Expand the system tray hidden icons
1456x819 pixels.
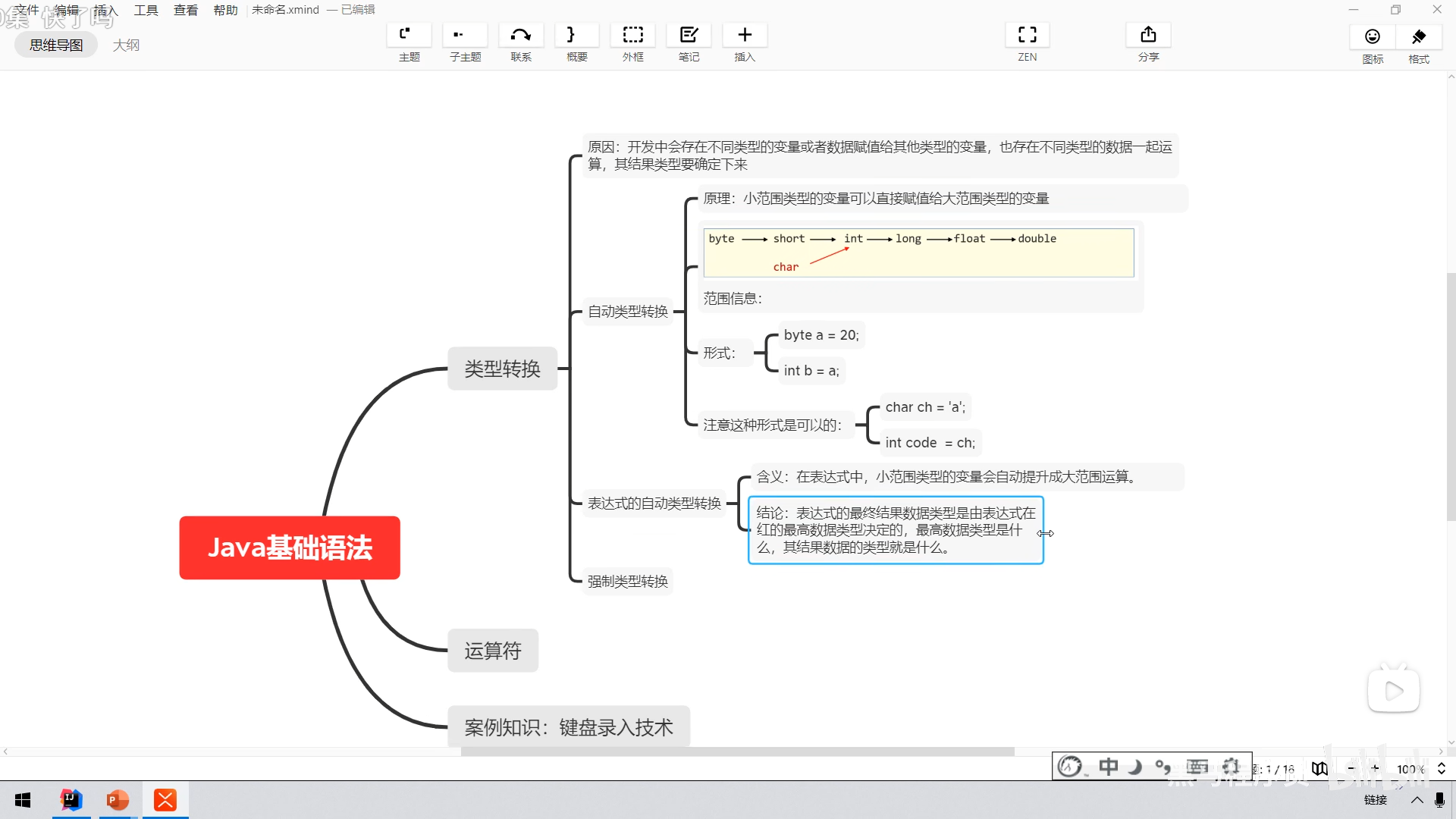point(1417,800)
